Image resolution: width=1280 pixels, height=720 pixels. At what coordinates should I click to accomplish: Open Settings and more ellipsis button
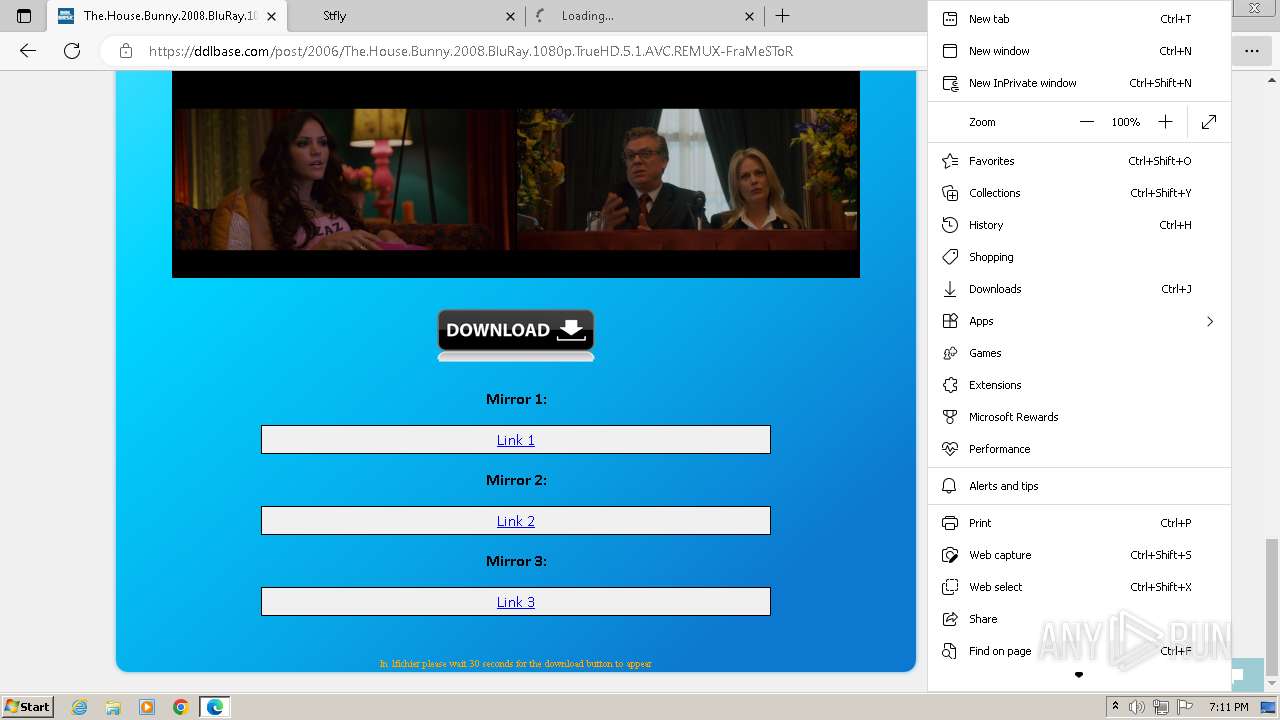pyautogui.click(x=1252, y=51)
